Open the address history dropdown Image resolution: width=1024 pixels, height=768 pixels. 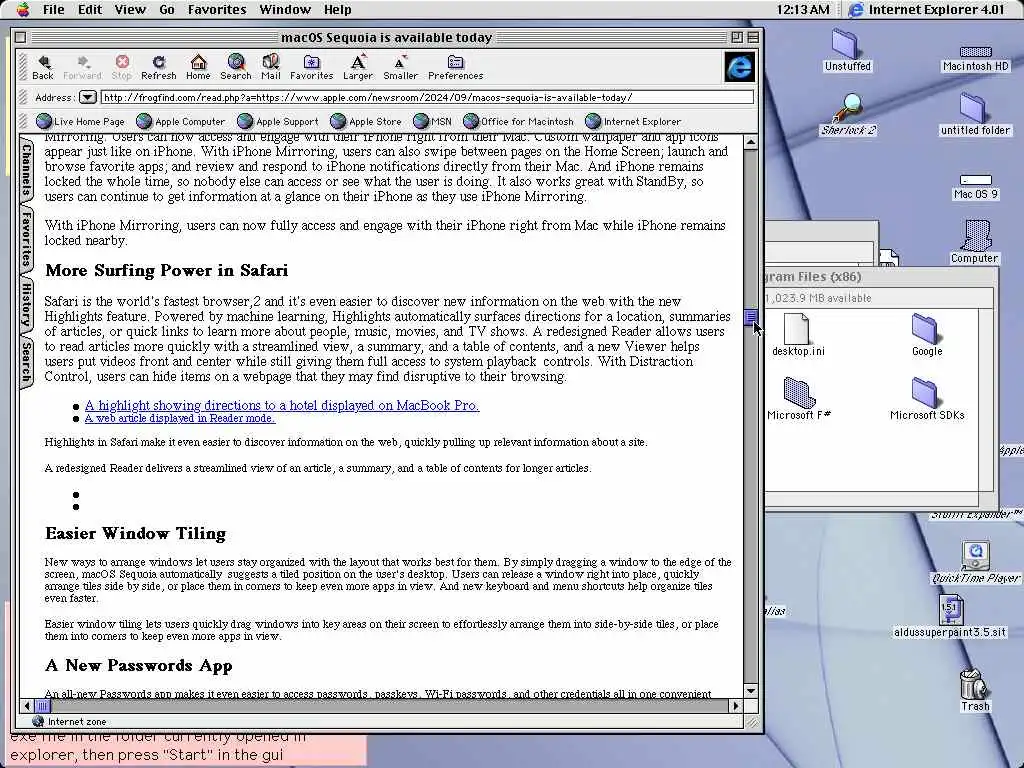[88, 97]
